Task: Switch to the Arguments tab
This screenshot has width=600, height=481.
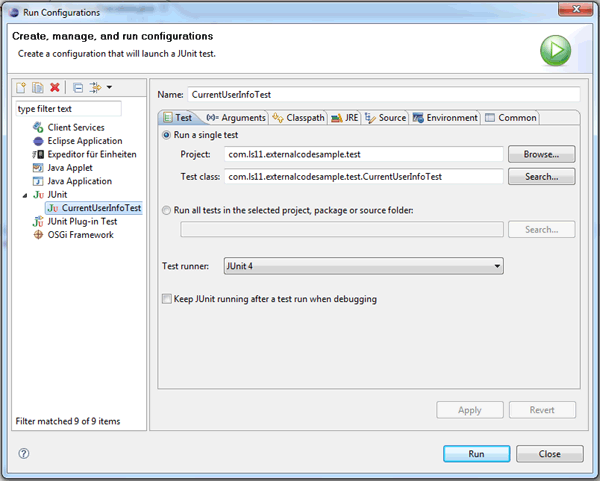Action: point(236,118)
